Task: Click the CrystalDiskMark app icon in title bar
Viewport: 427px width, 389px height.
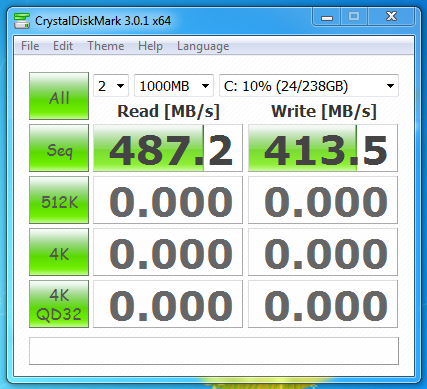Action: tap(22, 21)
